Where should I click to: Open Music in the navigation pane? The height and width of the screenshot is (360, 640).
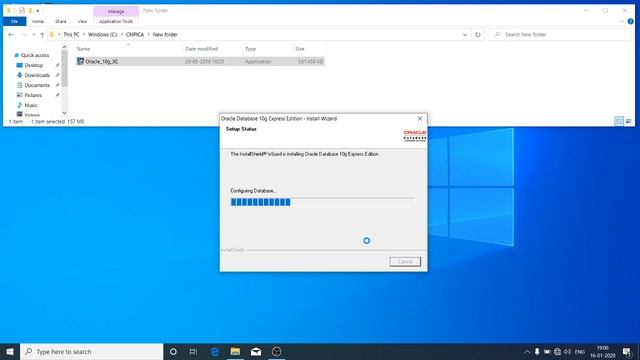click(31, 105)
